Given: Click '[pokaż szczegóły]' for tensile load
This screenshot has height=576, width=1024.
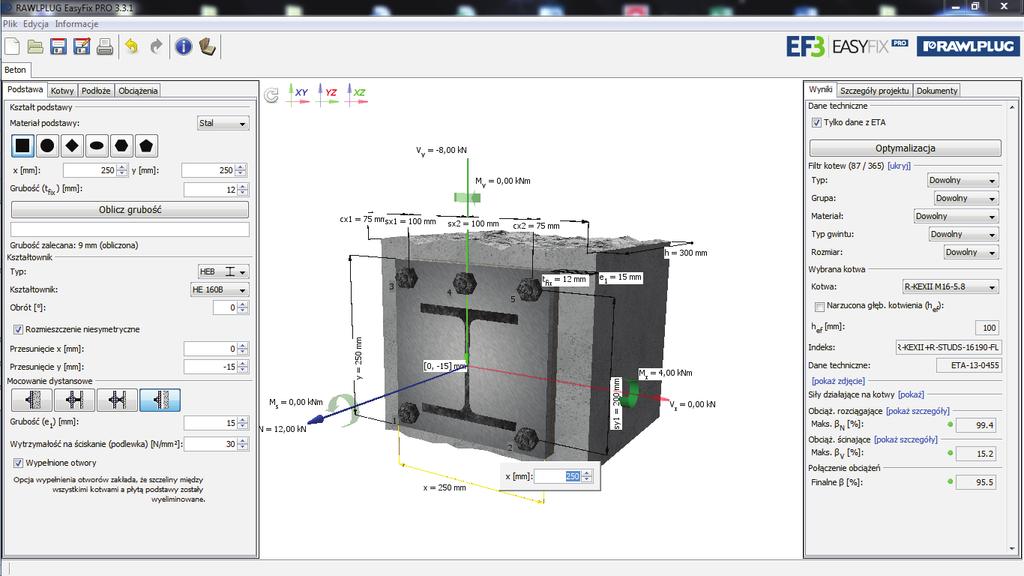Looking at the screenshot, I should [x=918, y=411].
